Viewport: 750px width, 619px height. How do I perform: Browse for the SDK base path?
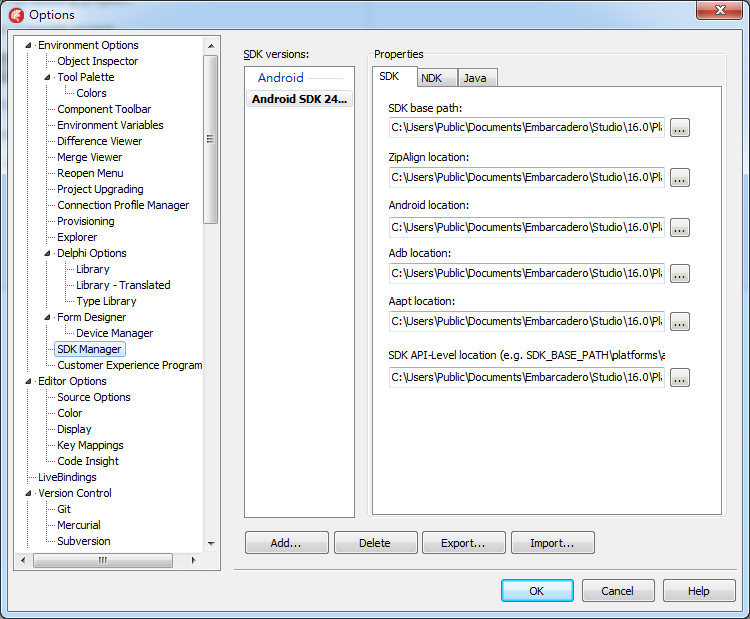(x=680, y=128)
